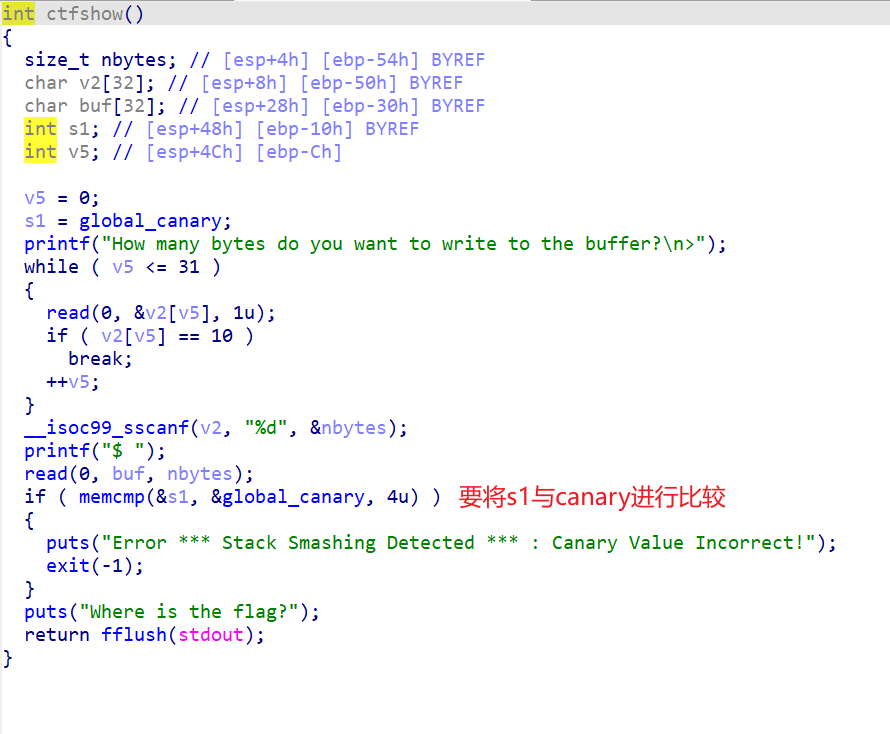This screenshot has height=734, width=890.
Task: Select nbytes in the read buf call
Action: point(199,474)
